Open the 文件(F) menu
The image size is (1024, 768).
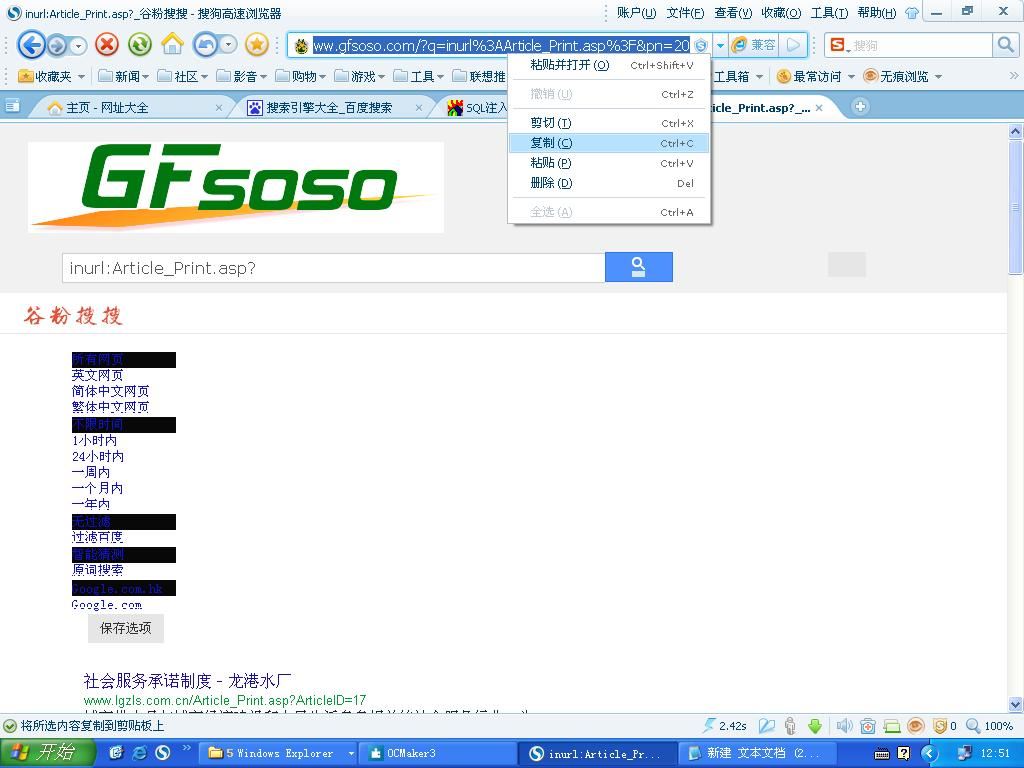[x=685, y=12]
